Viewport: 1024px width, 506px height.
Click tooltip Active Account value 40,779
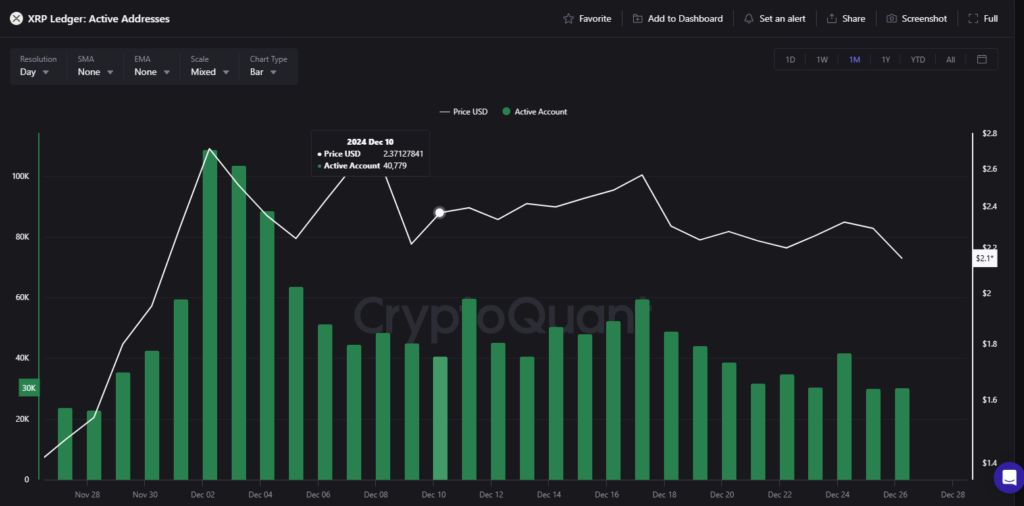395,166
